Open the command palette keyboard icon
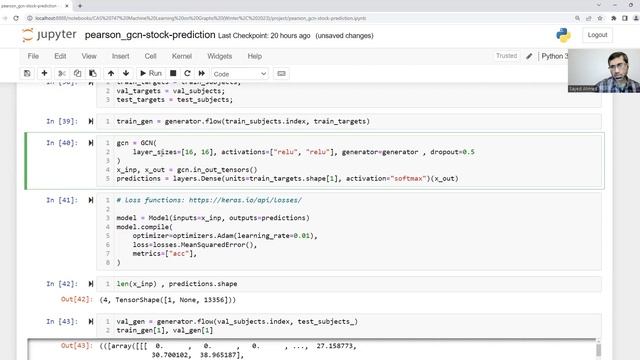 pyautogui.click(x=281, y=73)
